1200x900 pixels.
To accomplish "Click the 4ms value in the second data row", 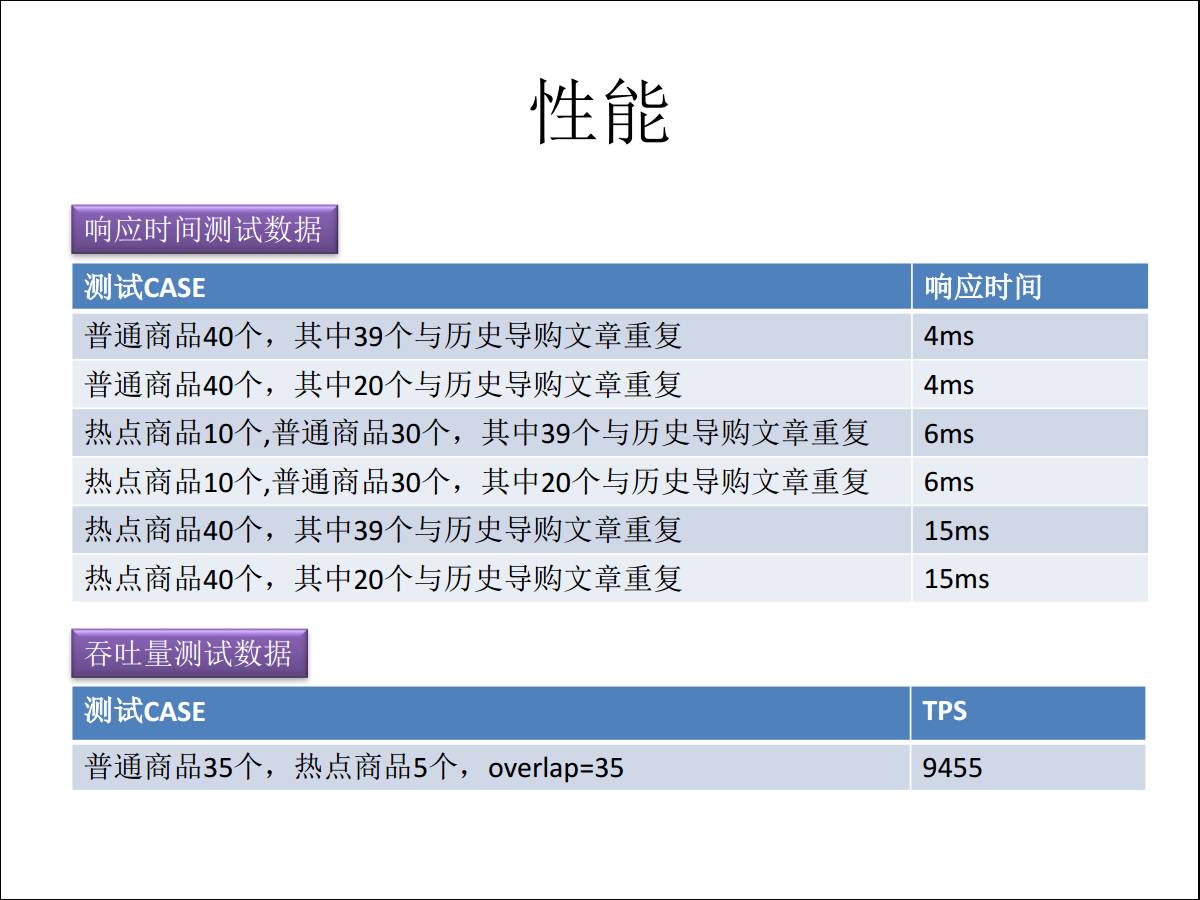I will (948, 385).
